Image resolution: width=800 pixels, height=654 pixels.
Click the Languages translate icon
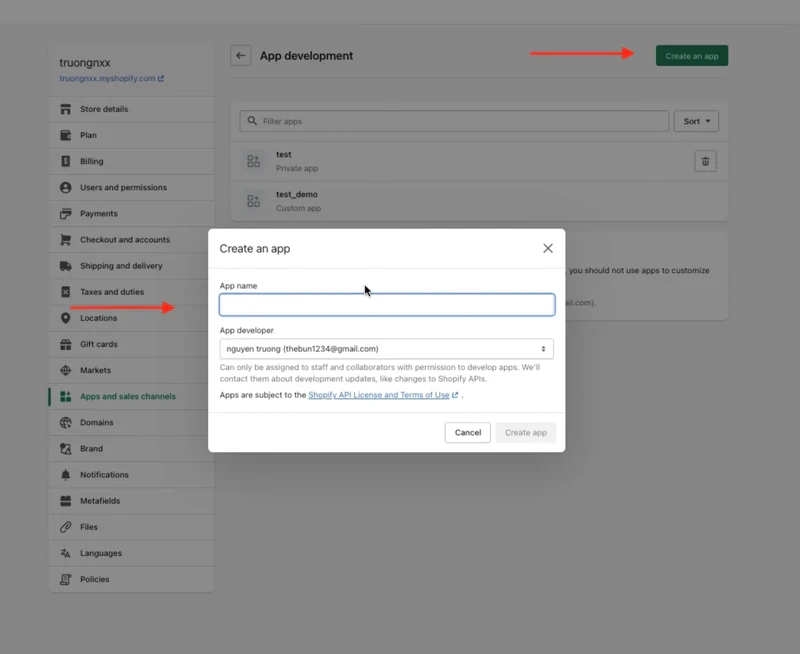tap(65, 553)
